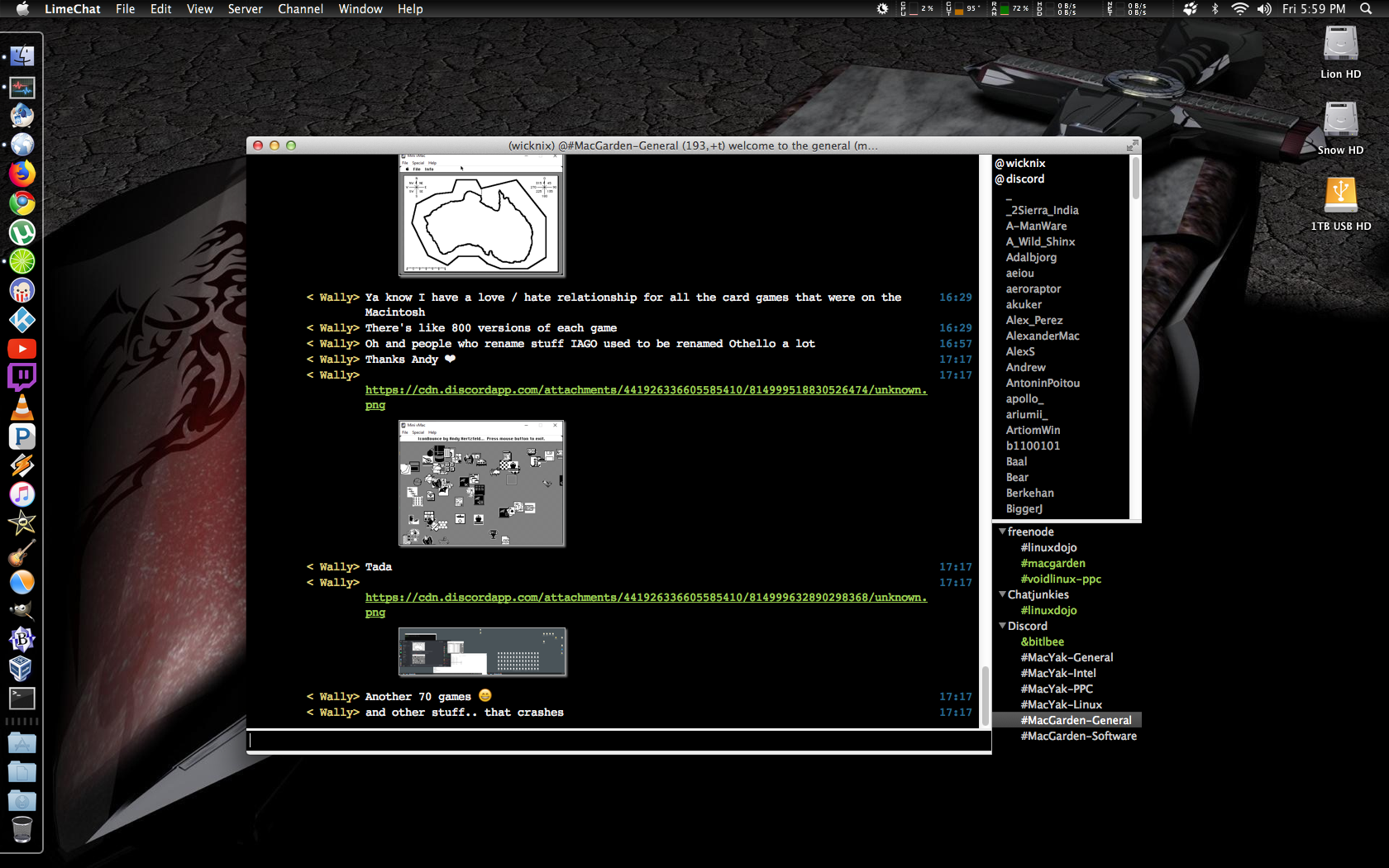This screenshot has width=1389, height=868.
Task: Select #voidlinux-ppc channel
Action: [1061, 579]
